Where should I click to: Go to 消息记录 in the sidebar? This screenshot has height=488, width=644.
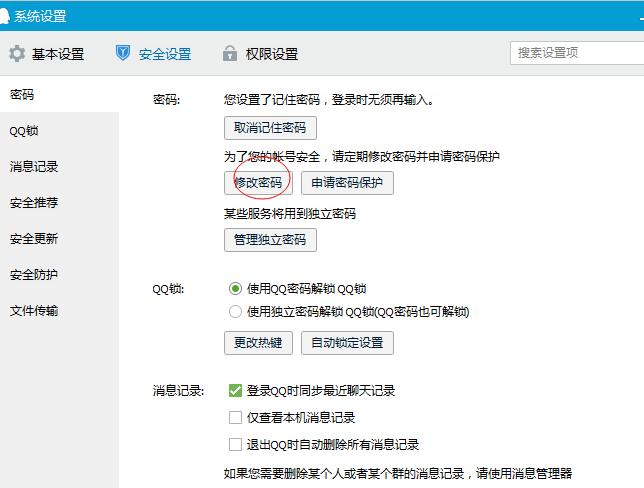tap(59, 166)
